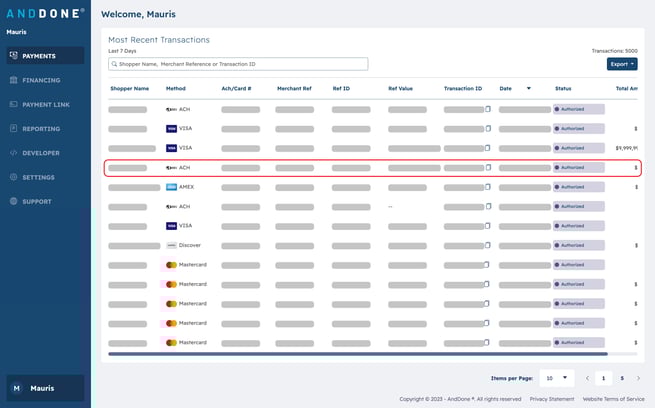The image size is (655, 408).
Task: Click the Payment Link envelope icon
Action: pos(13,104)
